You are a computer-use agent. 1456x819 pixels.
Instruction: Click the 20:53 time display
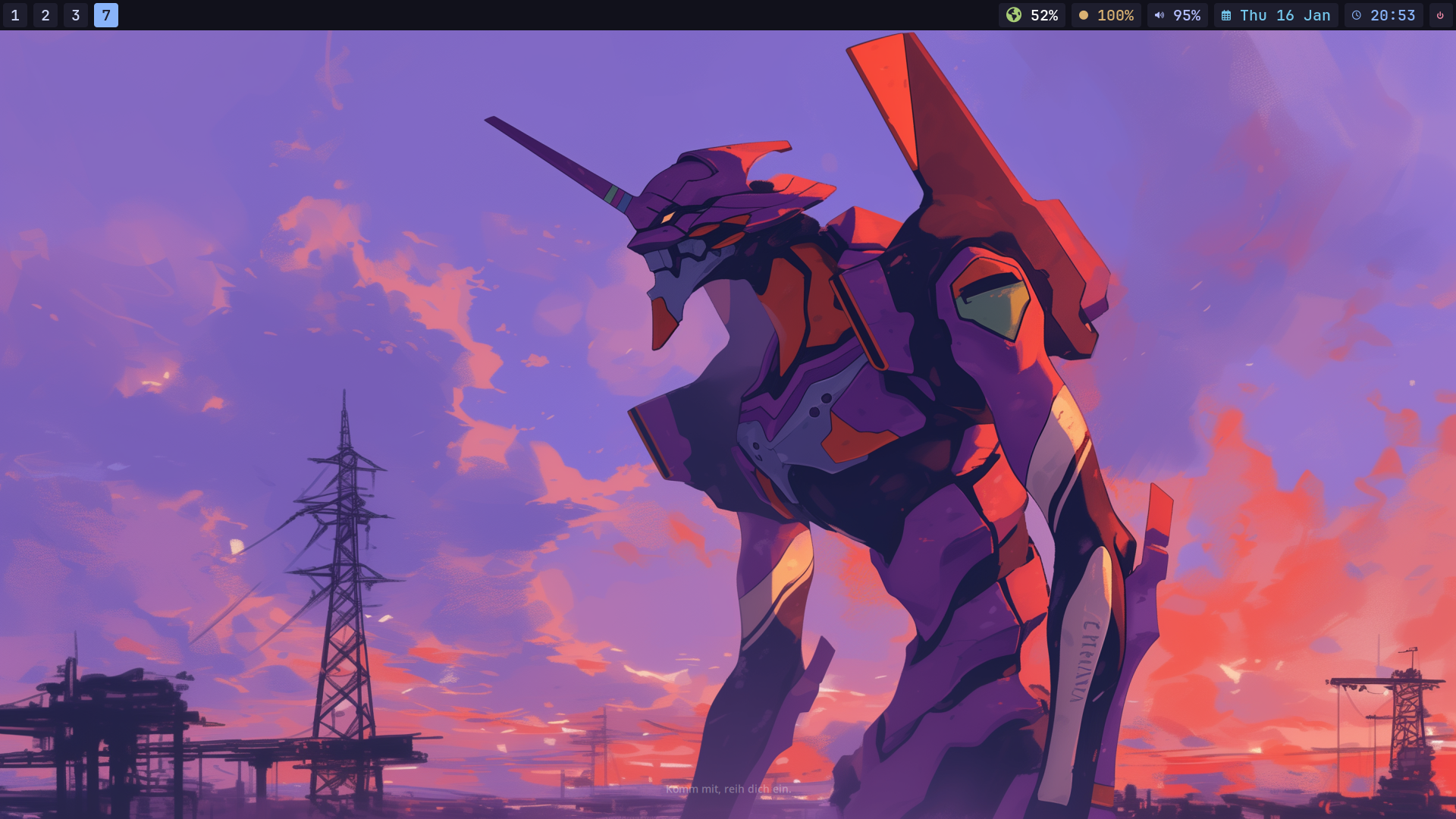click(x=1392, y=15)
